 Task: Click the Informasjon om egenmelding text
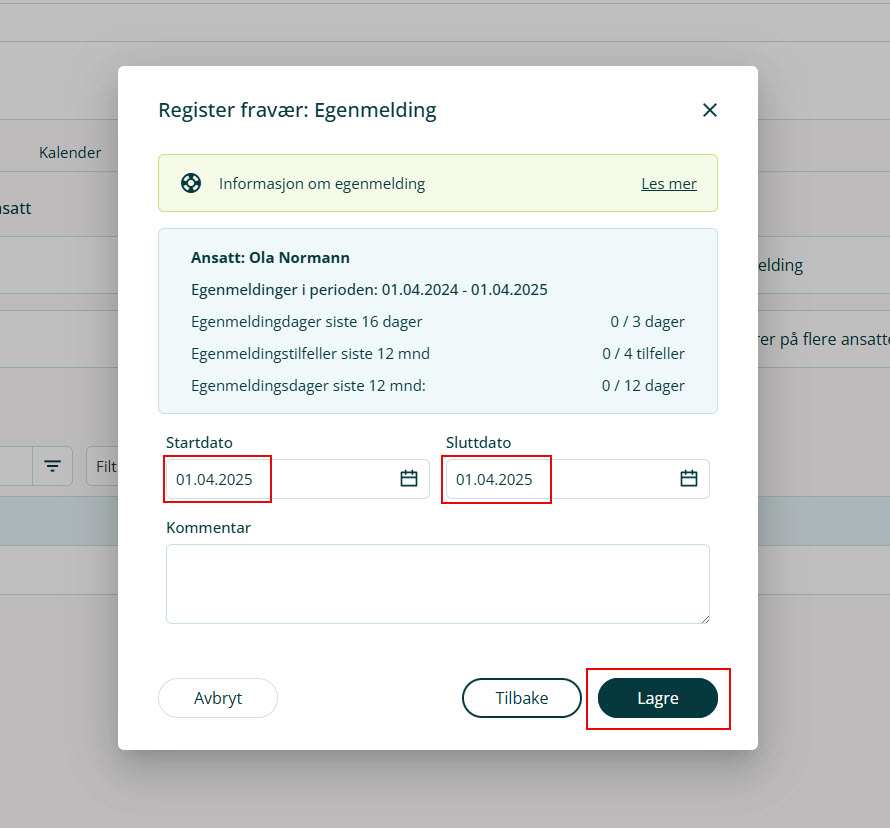(322, 184)
